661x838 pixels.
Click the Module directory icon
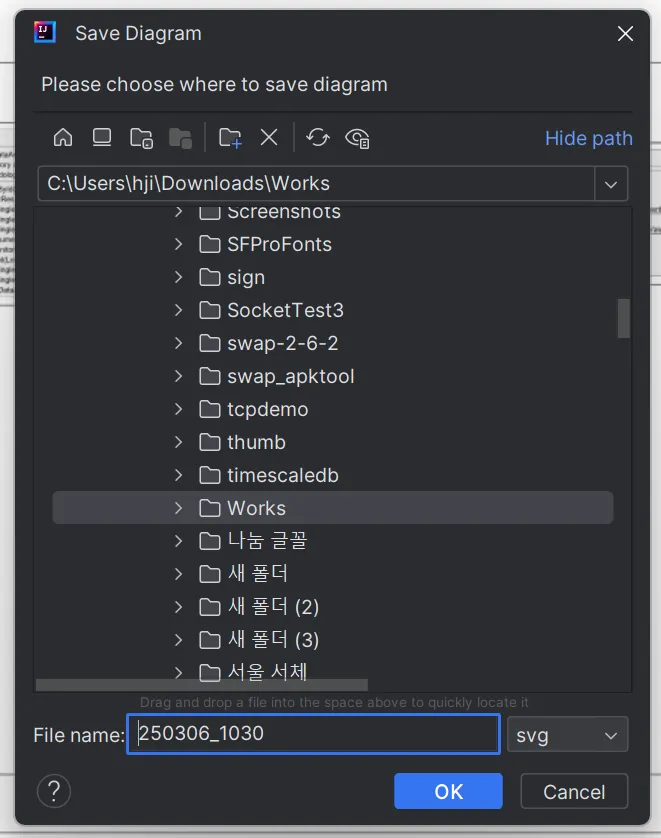181,138
